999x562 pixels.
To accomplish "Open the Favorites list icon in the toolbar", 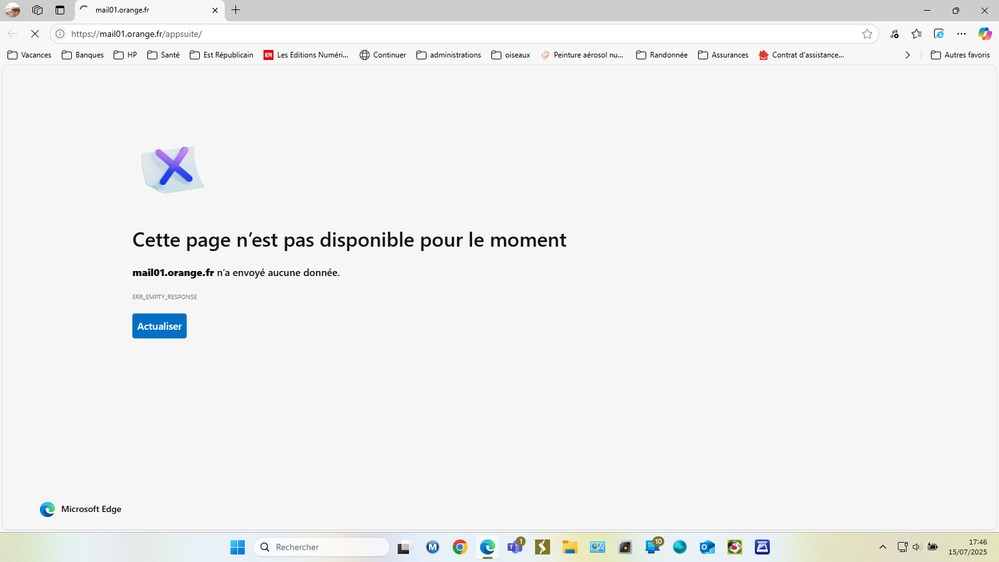I will click(x=916, y=34).
